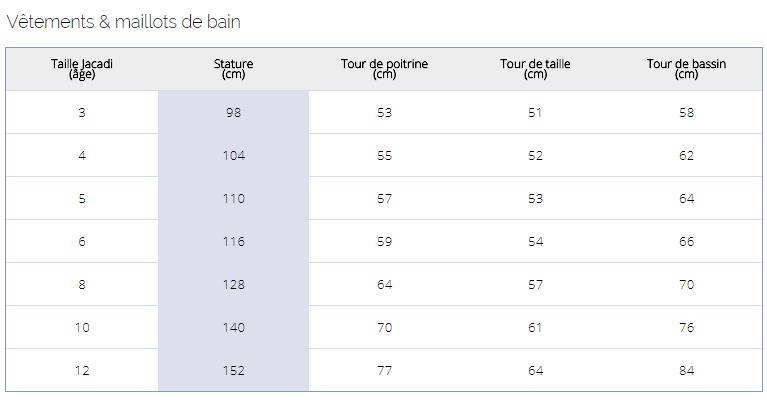Click stature value 140
767x400 pixels.
pos(233,328)
